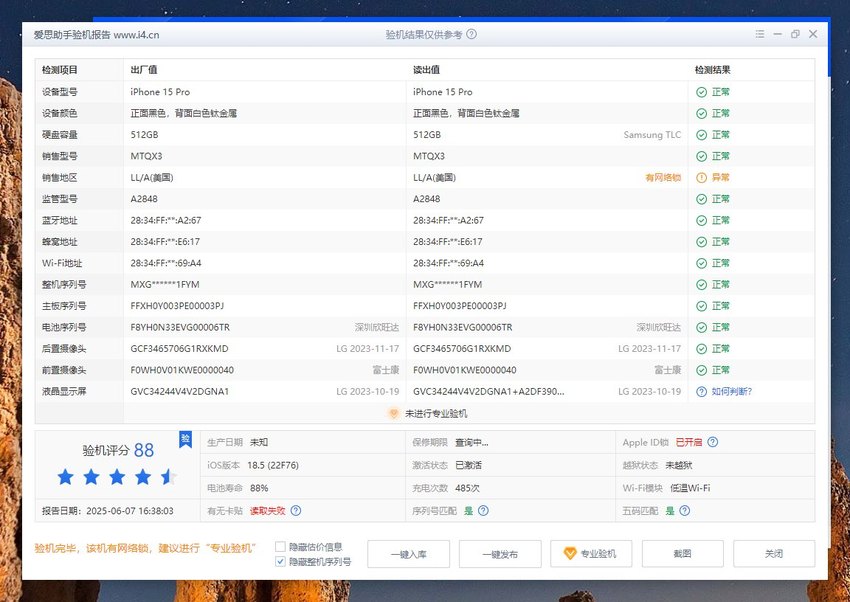Open the help icon next to Apple ID锁
Image resolution: width=850 pixels, height=602 pixels.
coord(713,442)
